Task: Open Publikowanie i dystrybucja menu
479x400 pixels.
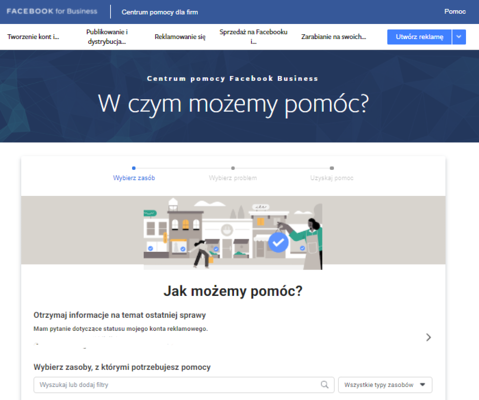Action: pos(107,37)
